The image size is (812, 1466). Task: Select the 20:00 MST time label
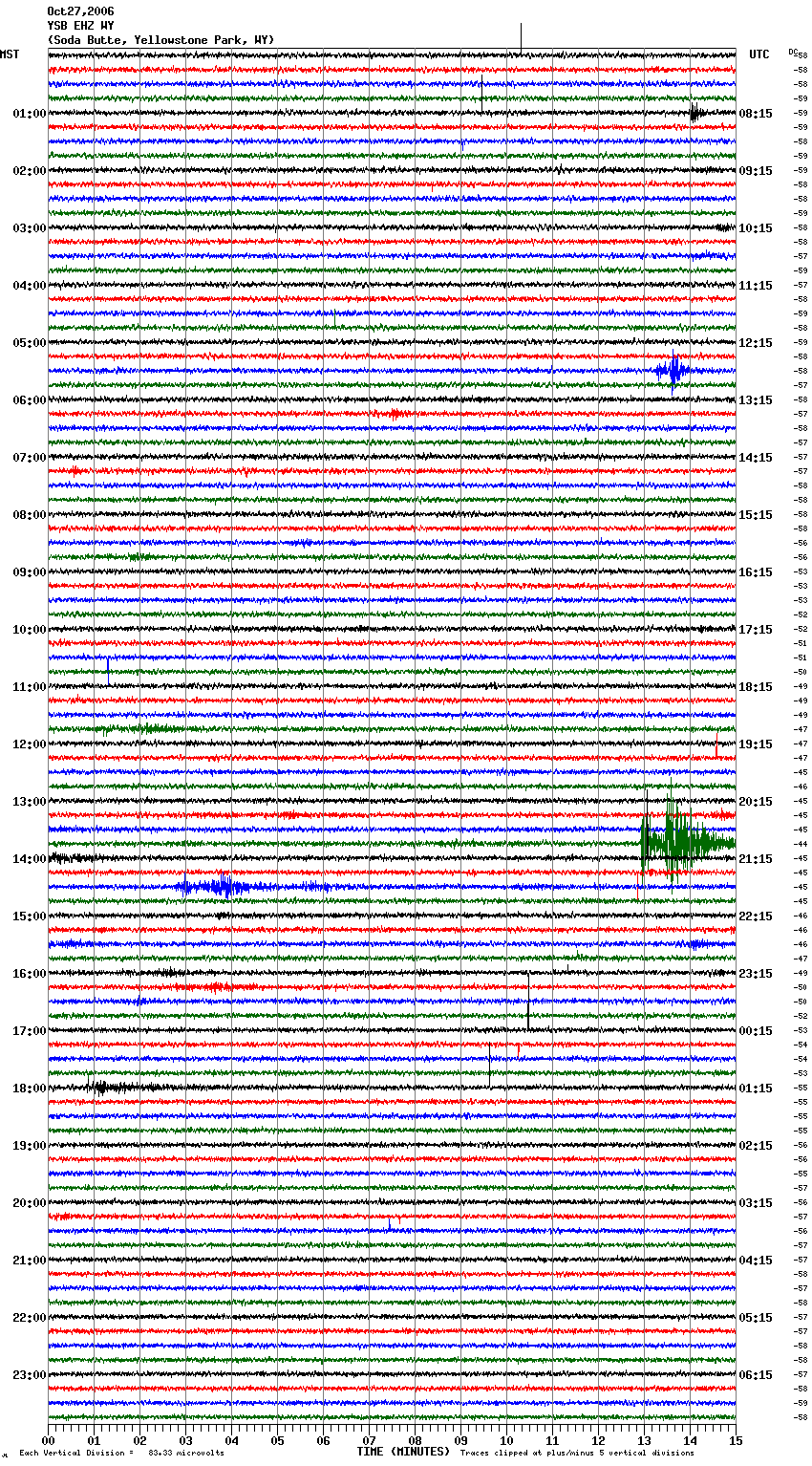point(29,1203)
